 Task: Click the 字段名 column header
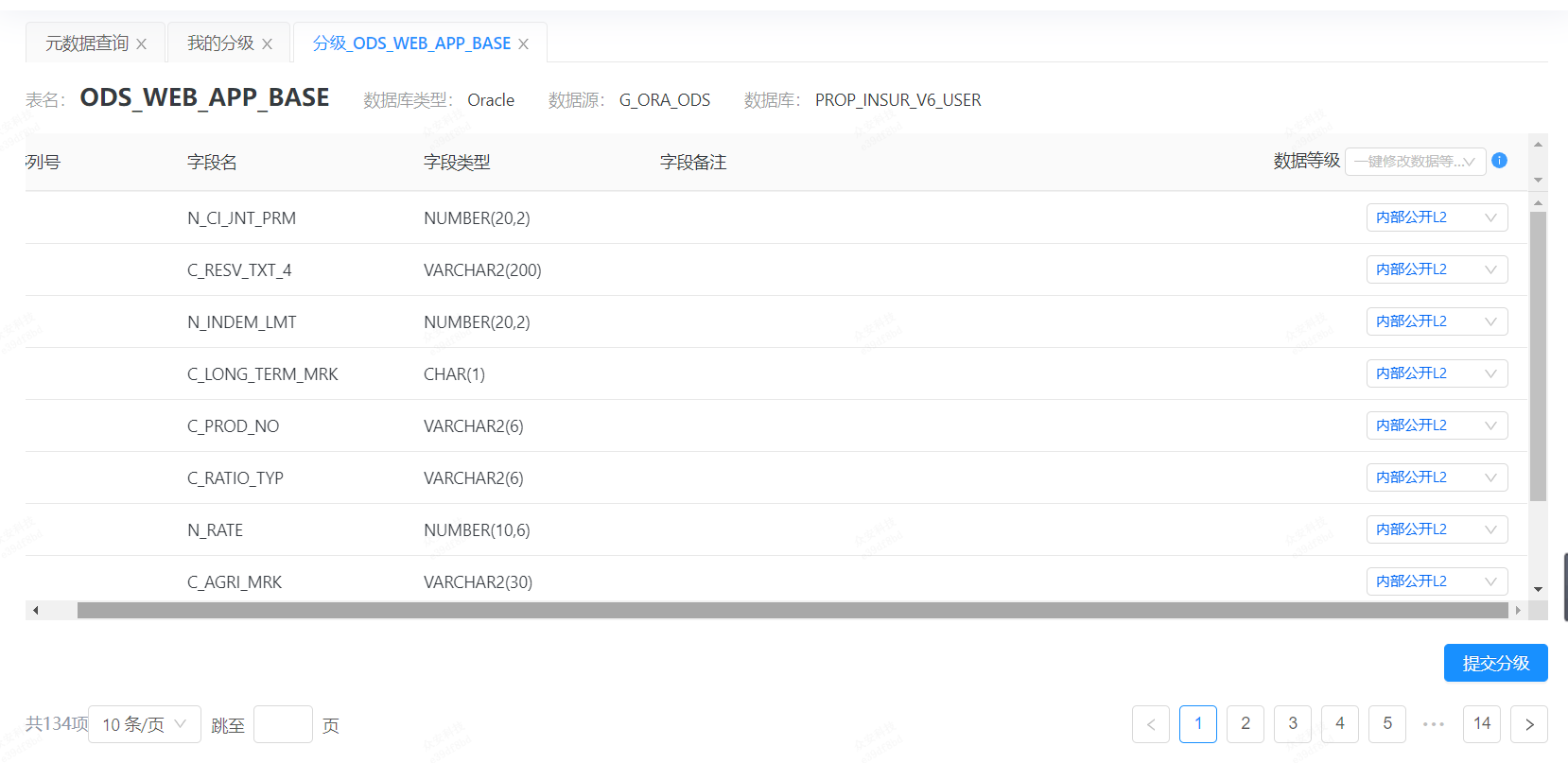tap(212, 163)
